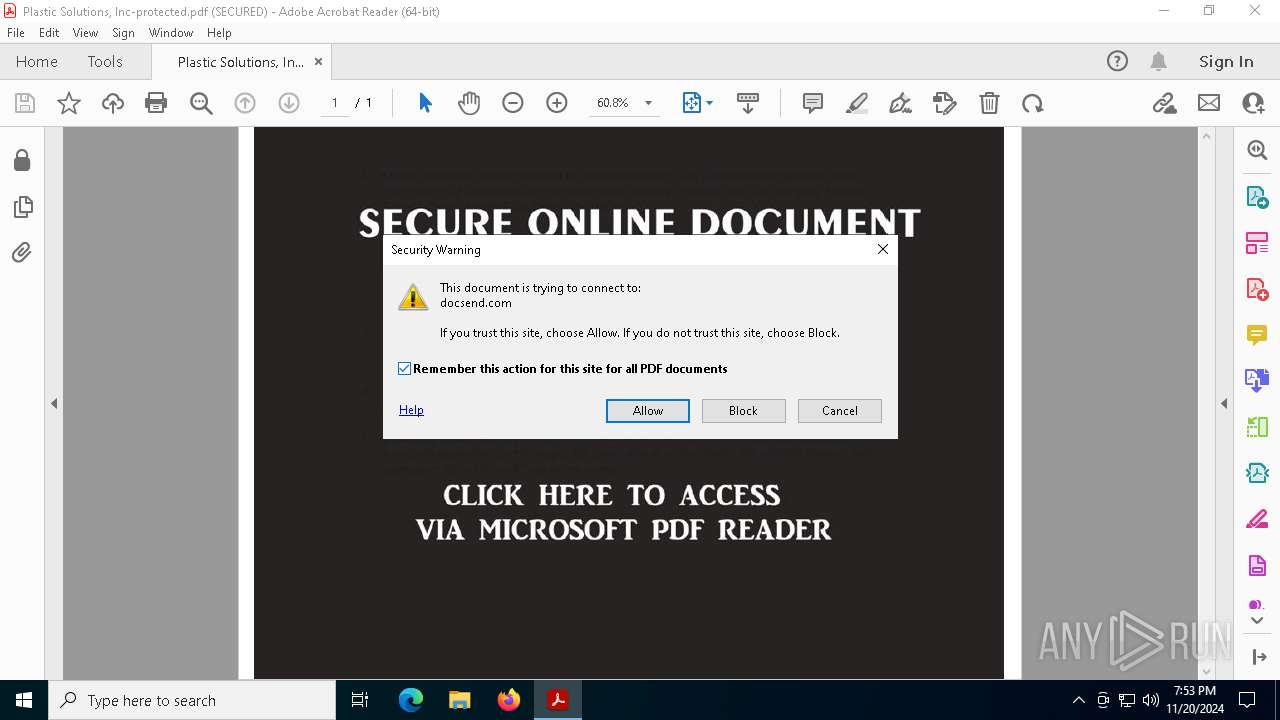The image size is (1280, 720).
Task: Open the zoom level dropdown arrow
Action: click(648, 103)
